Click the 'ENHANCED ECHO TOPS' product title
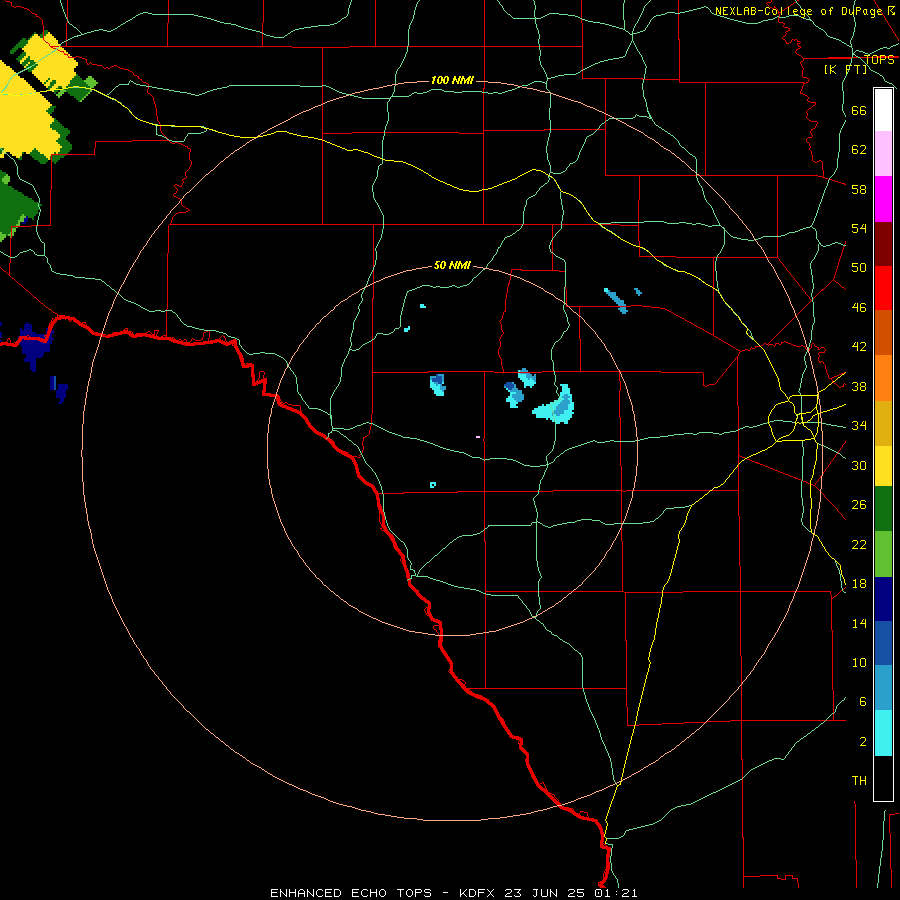 351,893
